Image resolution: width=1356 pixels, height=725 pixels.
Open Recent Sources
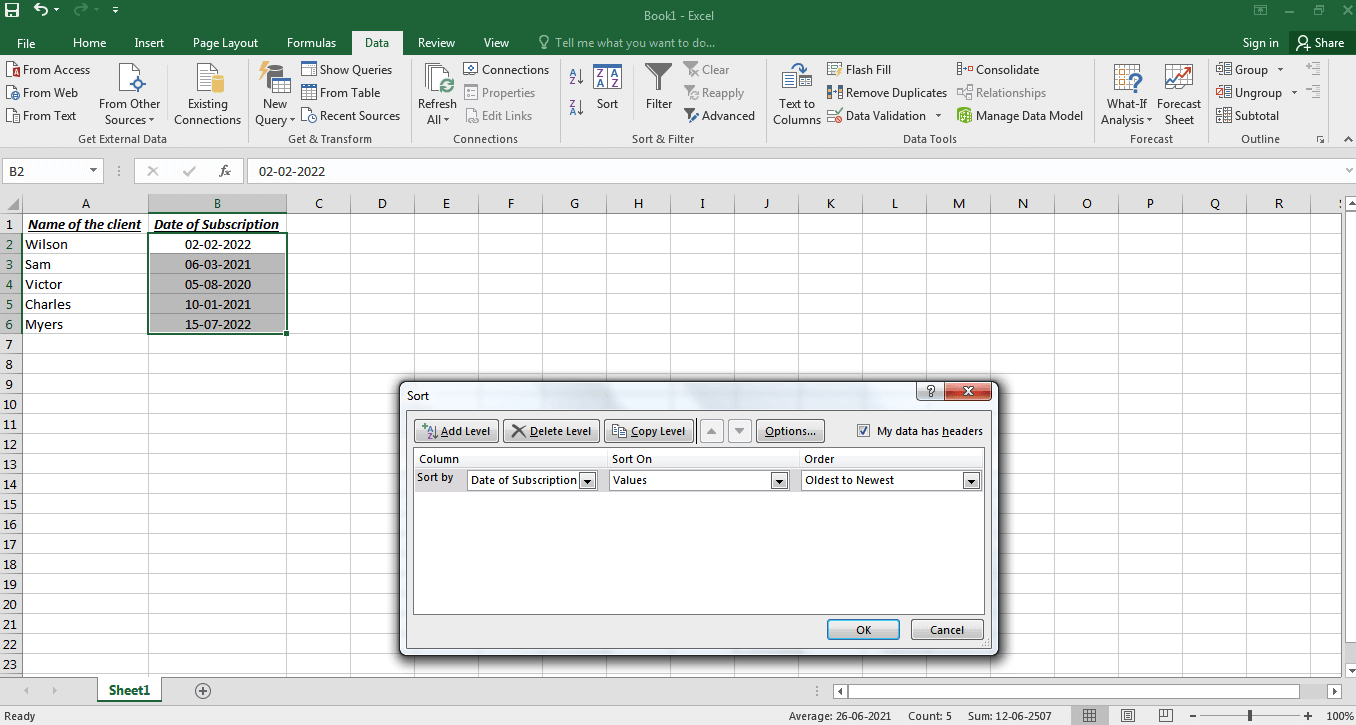pos(350,116)
